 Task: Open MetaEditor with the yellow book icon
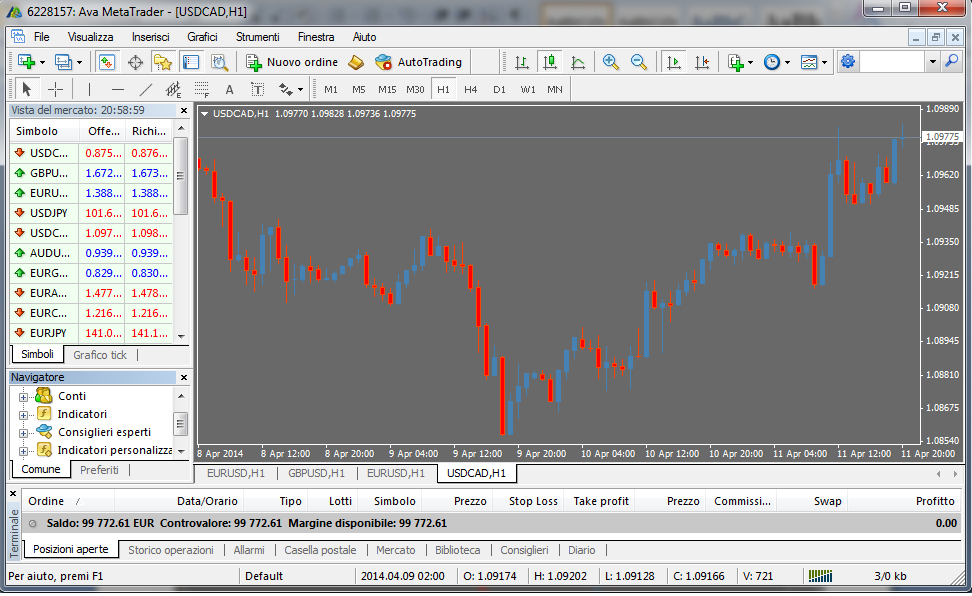pos(356,62)
